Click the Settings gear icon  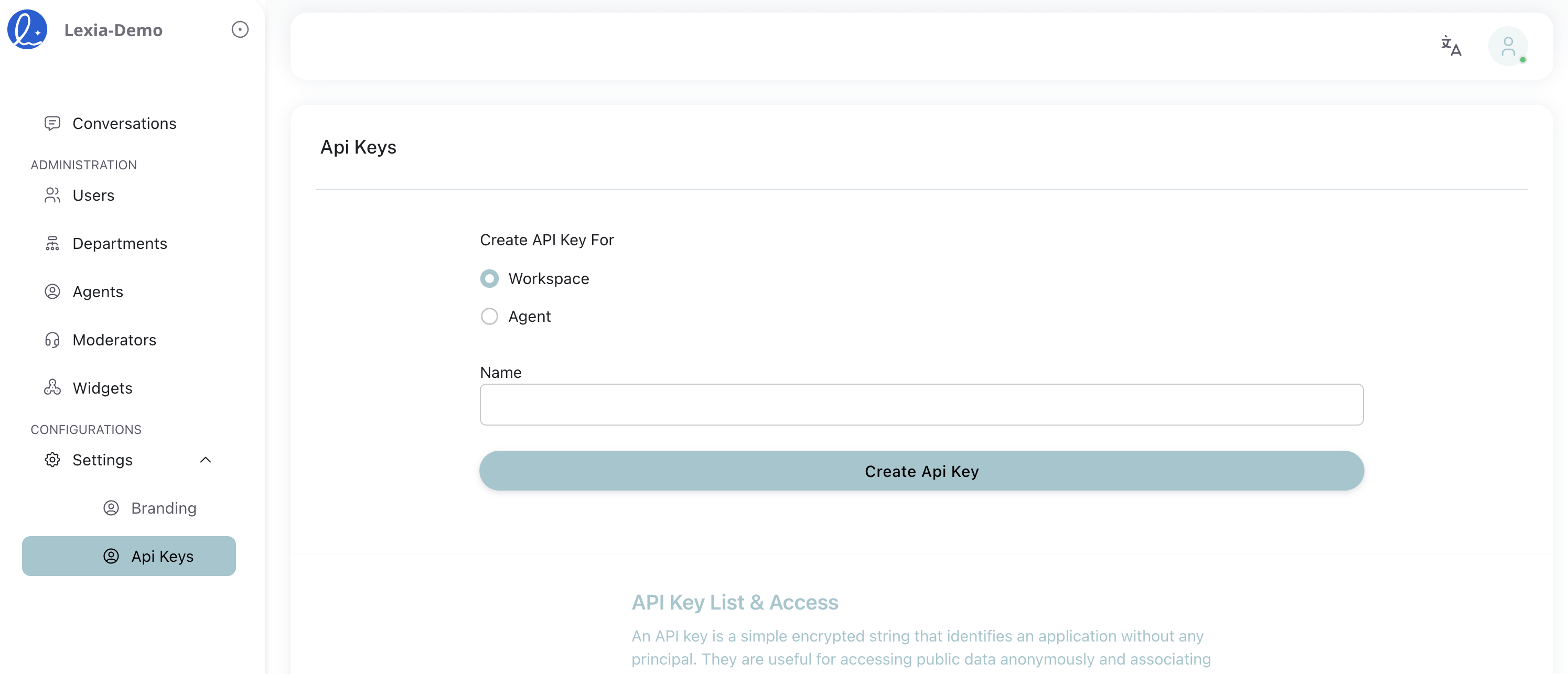coord(52,460)
